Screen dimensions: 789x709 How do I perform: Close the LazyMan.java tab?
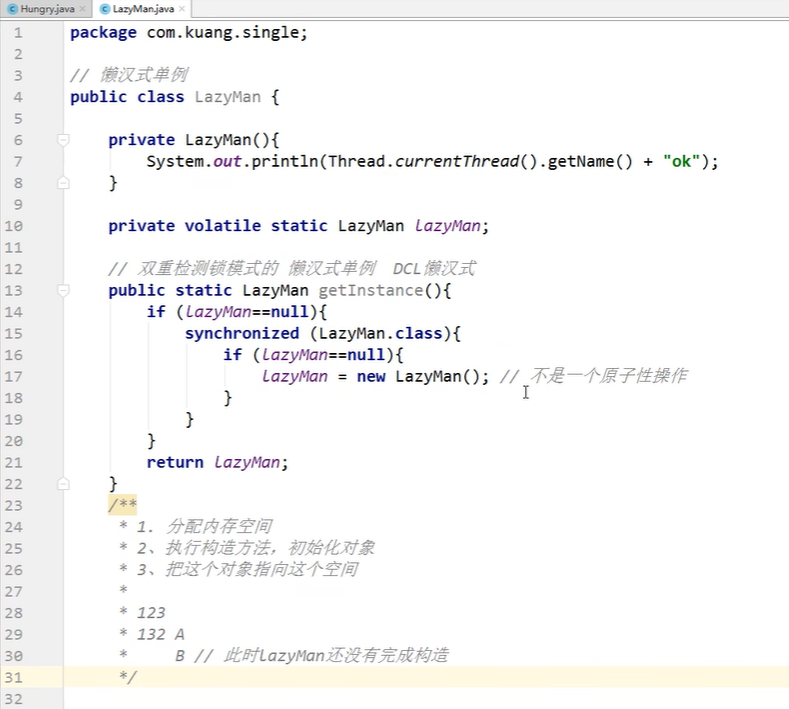click(182, 9)
